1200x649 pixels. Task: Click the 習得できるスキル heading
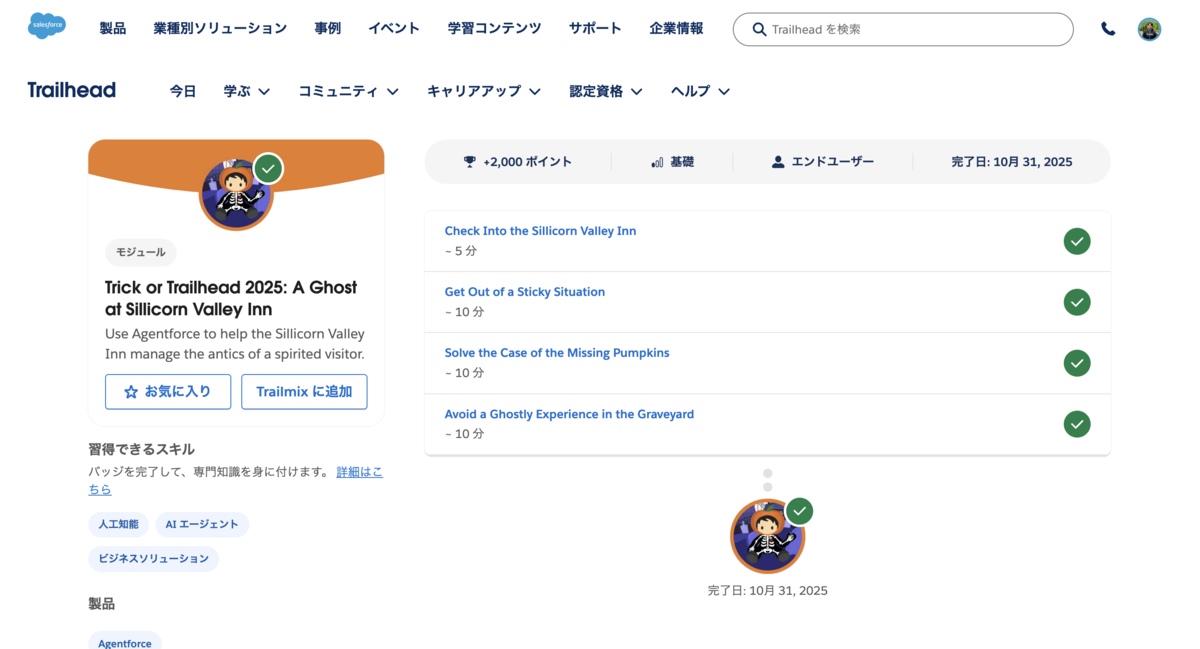tap(141, 449)
